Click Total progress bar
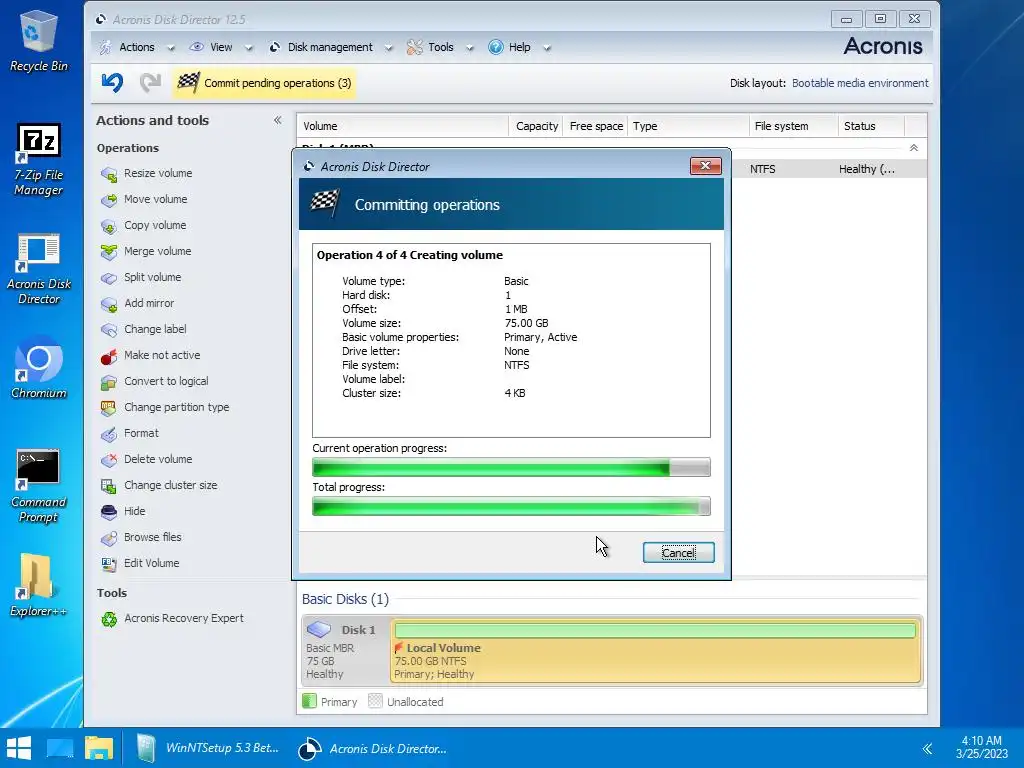1024x768 pixels. coord(511,507)
